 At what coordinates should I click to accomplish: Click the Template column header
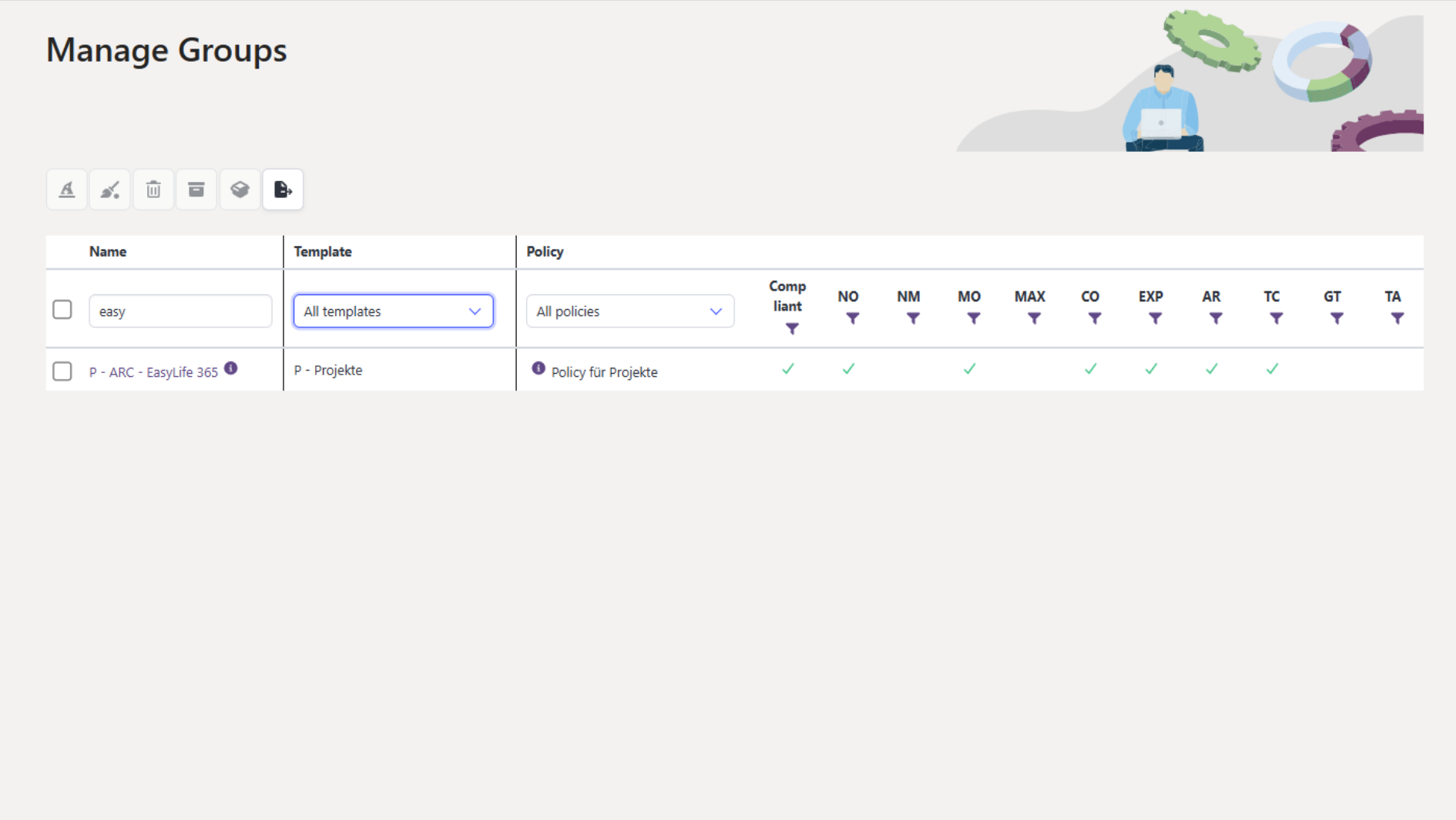coord(323,251)
